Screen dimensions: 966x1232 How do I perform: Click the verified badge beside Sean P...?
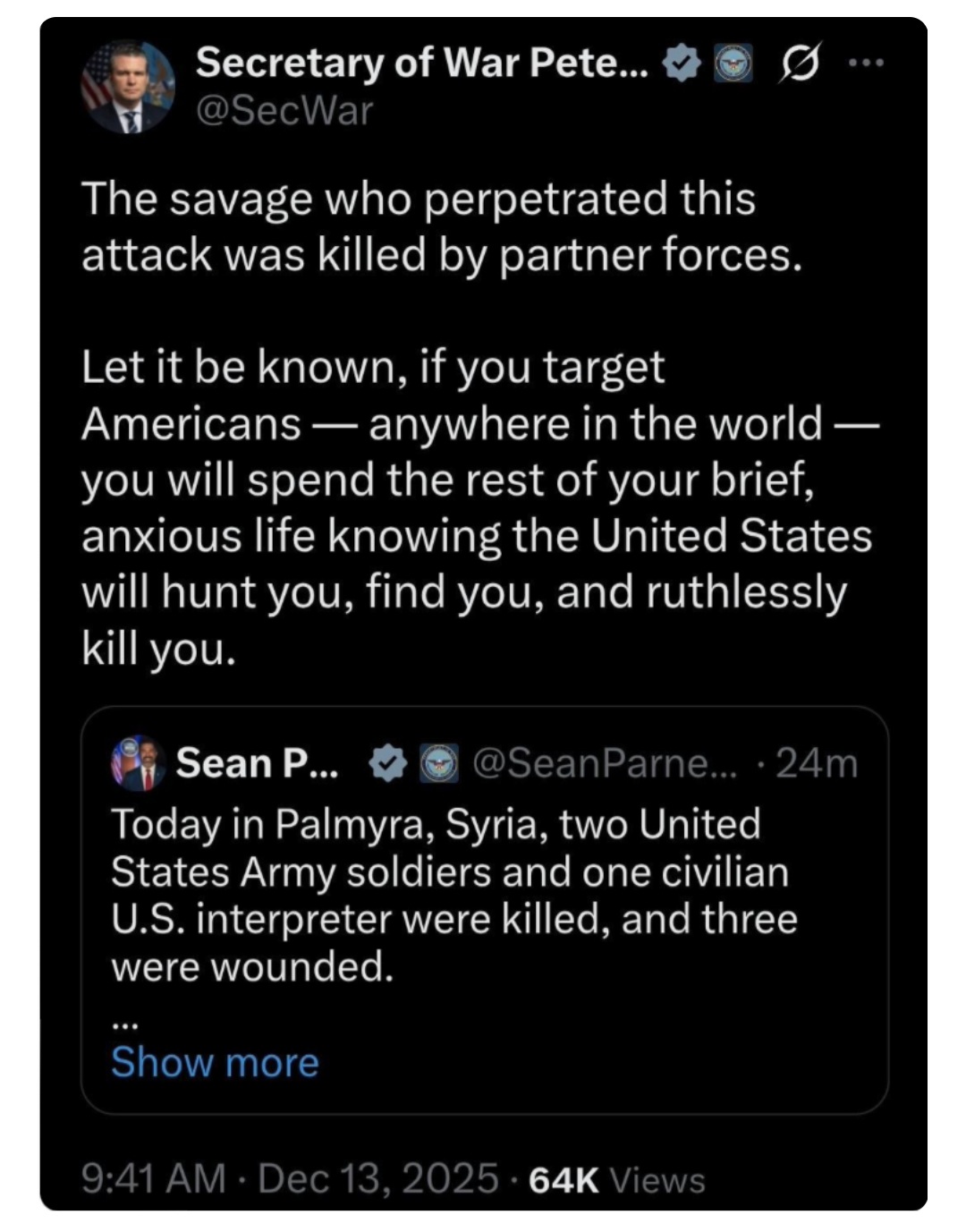[388, 763]
